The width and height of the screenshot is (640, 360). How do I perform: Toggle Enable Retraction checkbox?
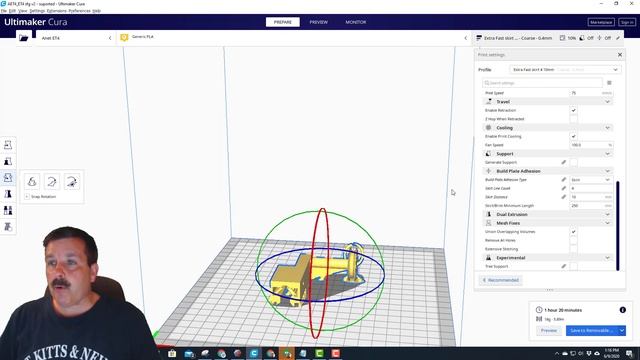pos(573,110)
